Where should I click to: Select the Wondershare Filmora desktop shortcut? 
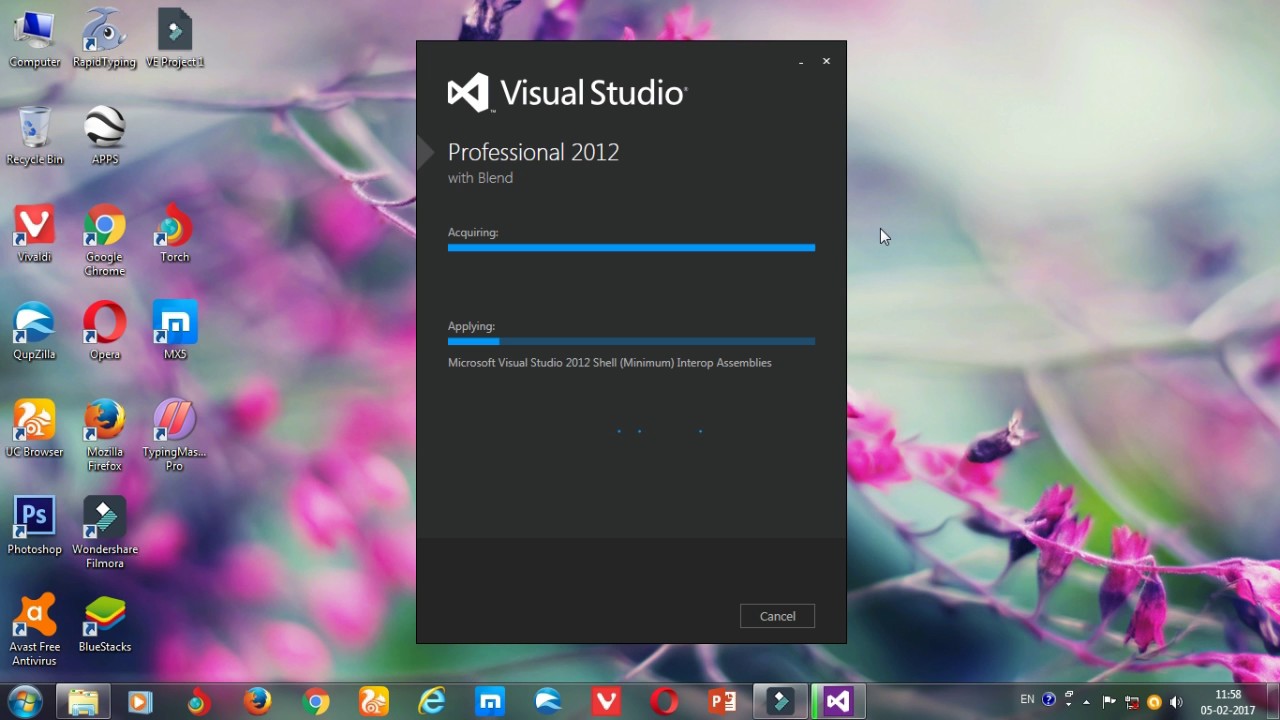click(x=105, y=533)
